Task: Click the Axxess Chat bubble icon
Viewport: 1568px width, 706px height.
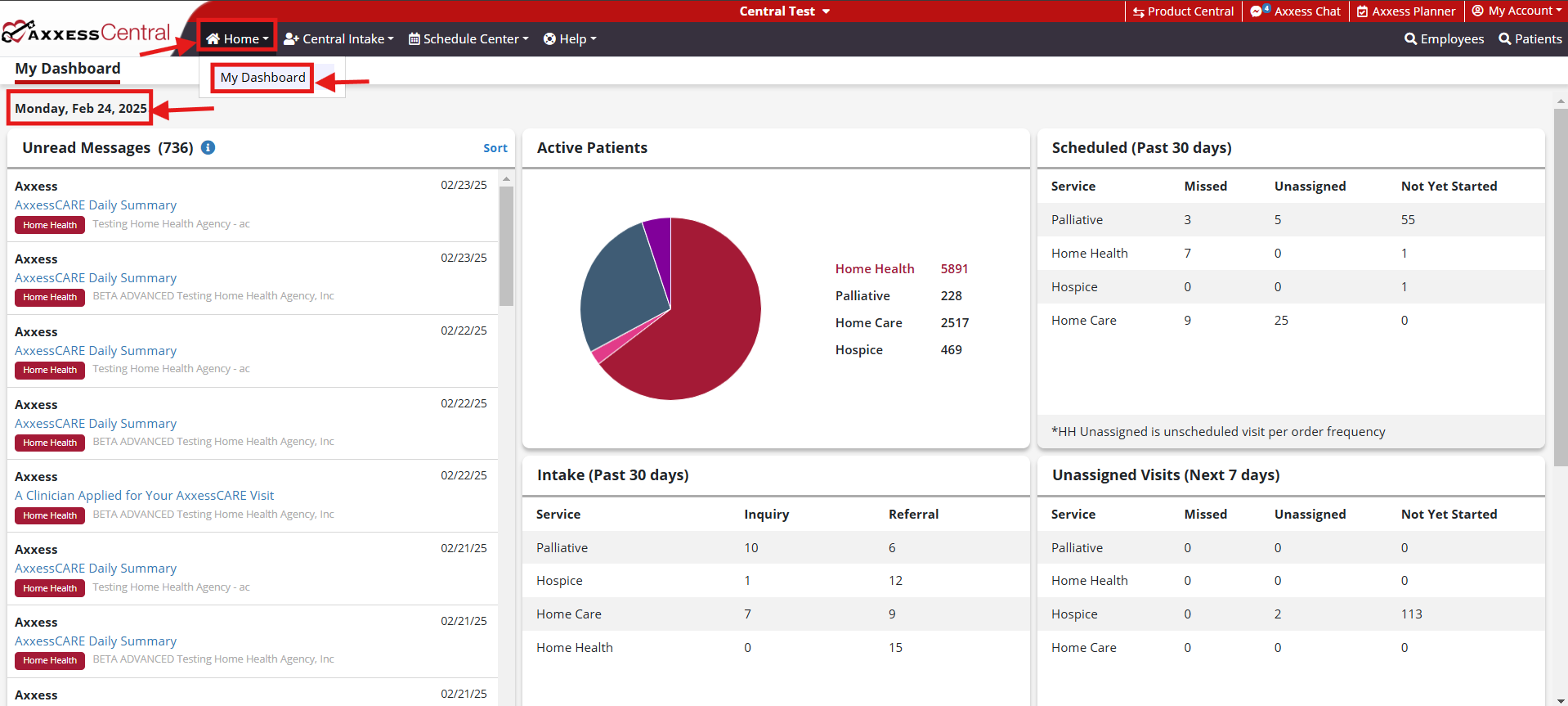Action: click(1257, 11)
